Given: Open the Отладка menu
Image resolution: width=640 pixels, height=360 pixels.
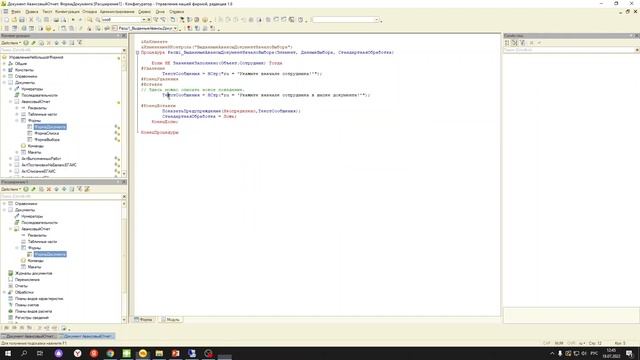Looking at the screenshot, I should tap(90, 12).
